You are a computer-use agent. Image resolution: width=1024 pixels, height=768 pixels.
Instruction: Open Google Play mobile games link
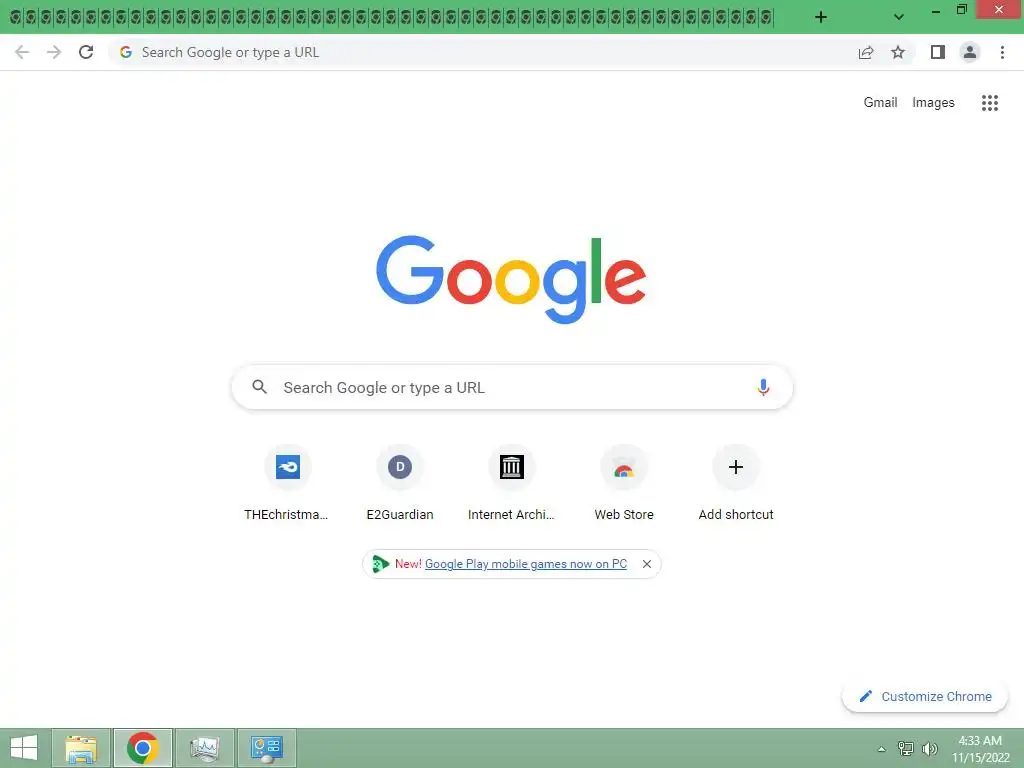526,564
